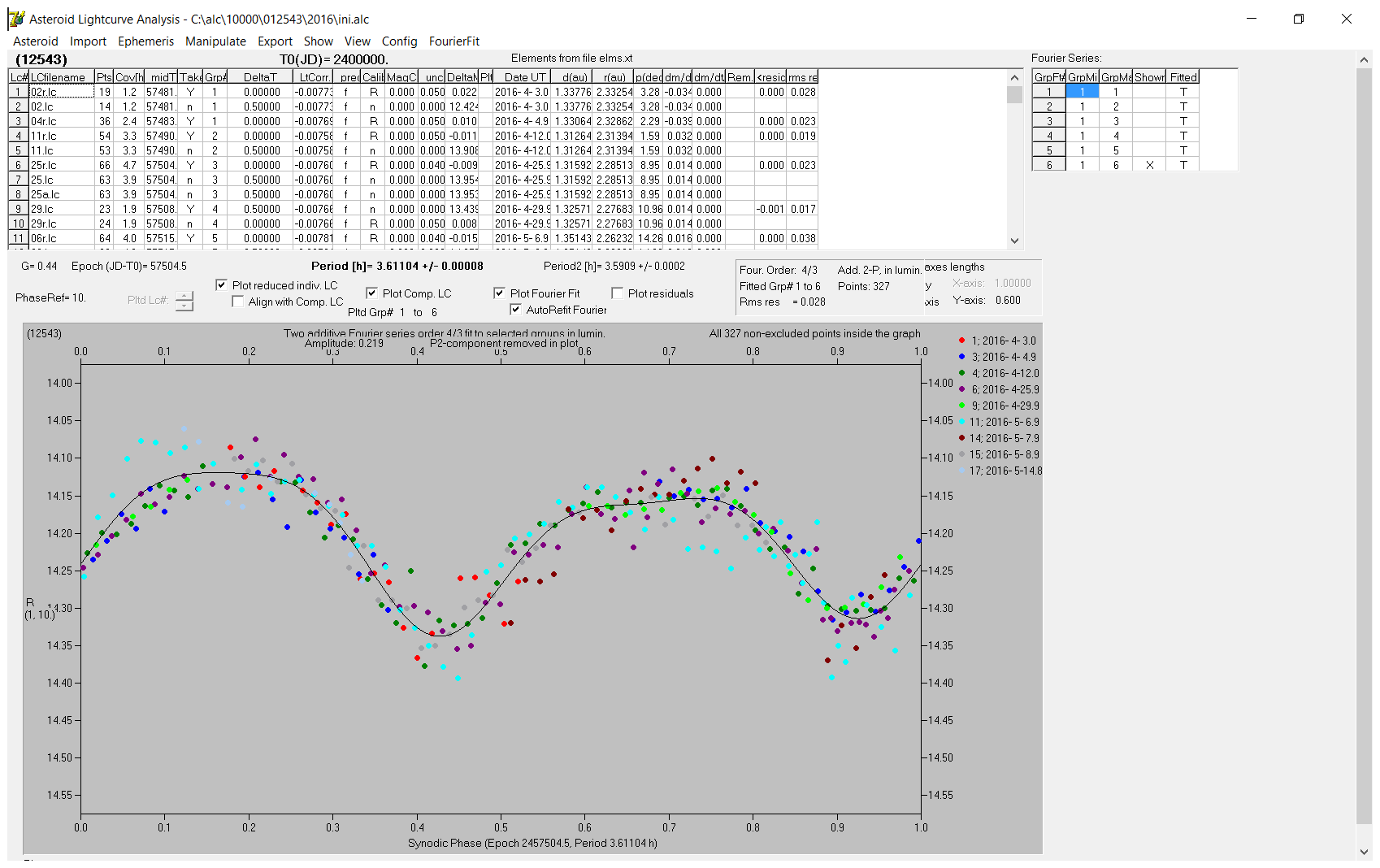Viewport: 1380px width, 868px height.
Task: Open the Ephemeris menu
Action: pyautogui.click(x=145, y=41)
